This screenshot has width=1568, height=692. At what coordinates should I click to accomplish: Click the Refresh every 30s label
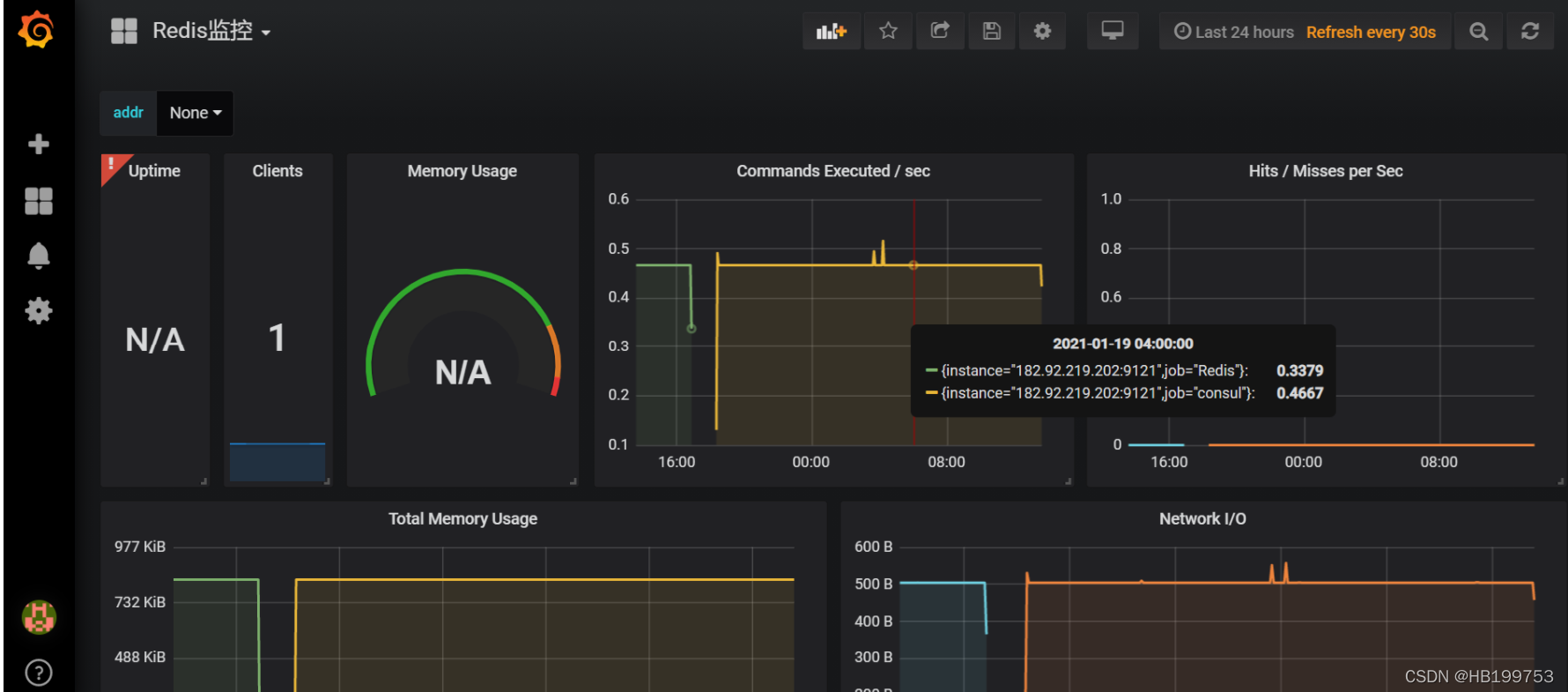1371,32
